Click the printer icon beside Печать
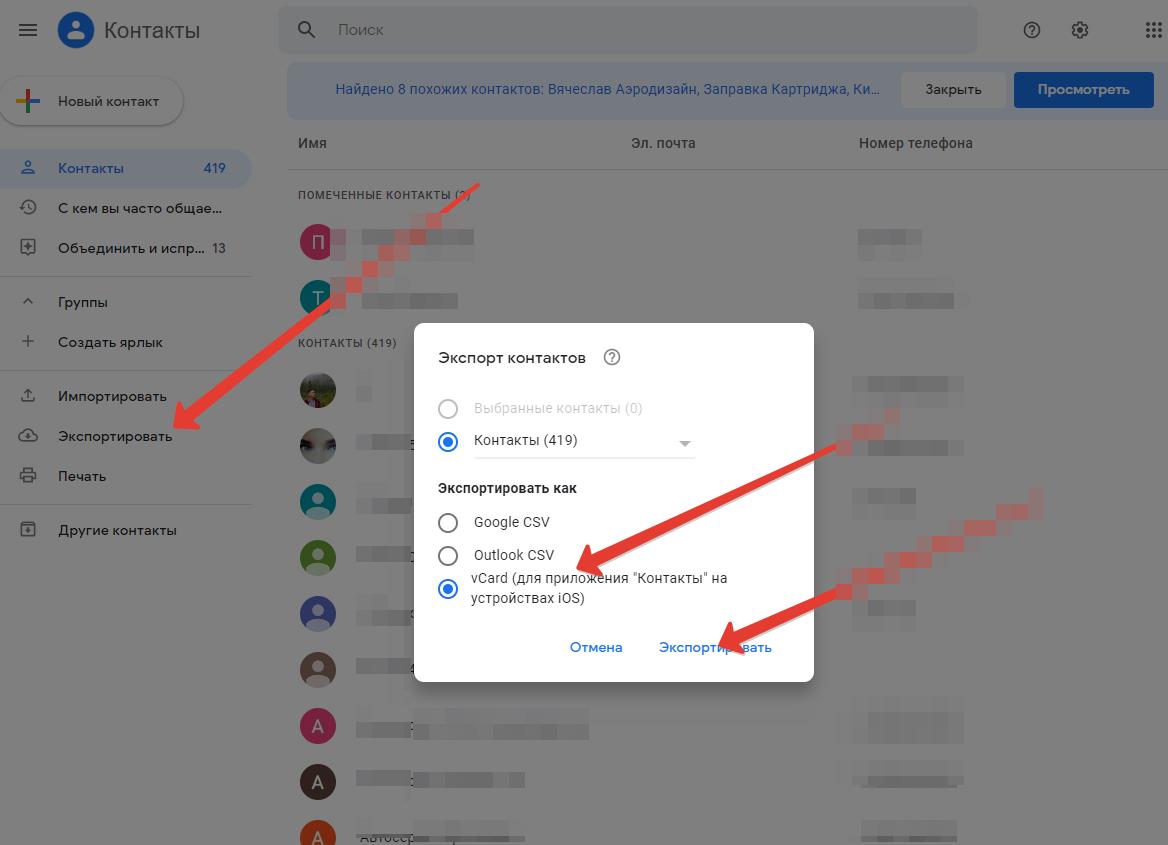Viewport: 1168px width, 845px height. pyautogui.click(x=28, y=475)
